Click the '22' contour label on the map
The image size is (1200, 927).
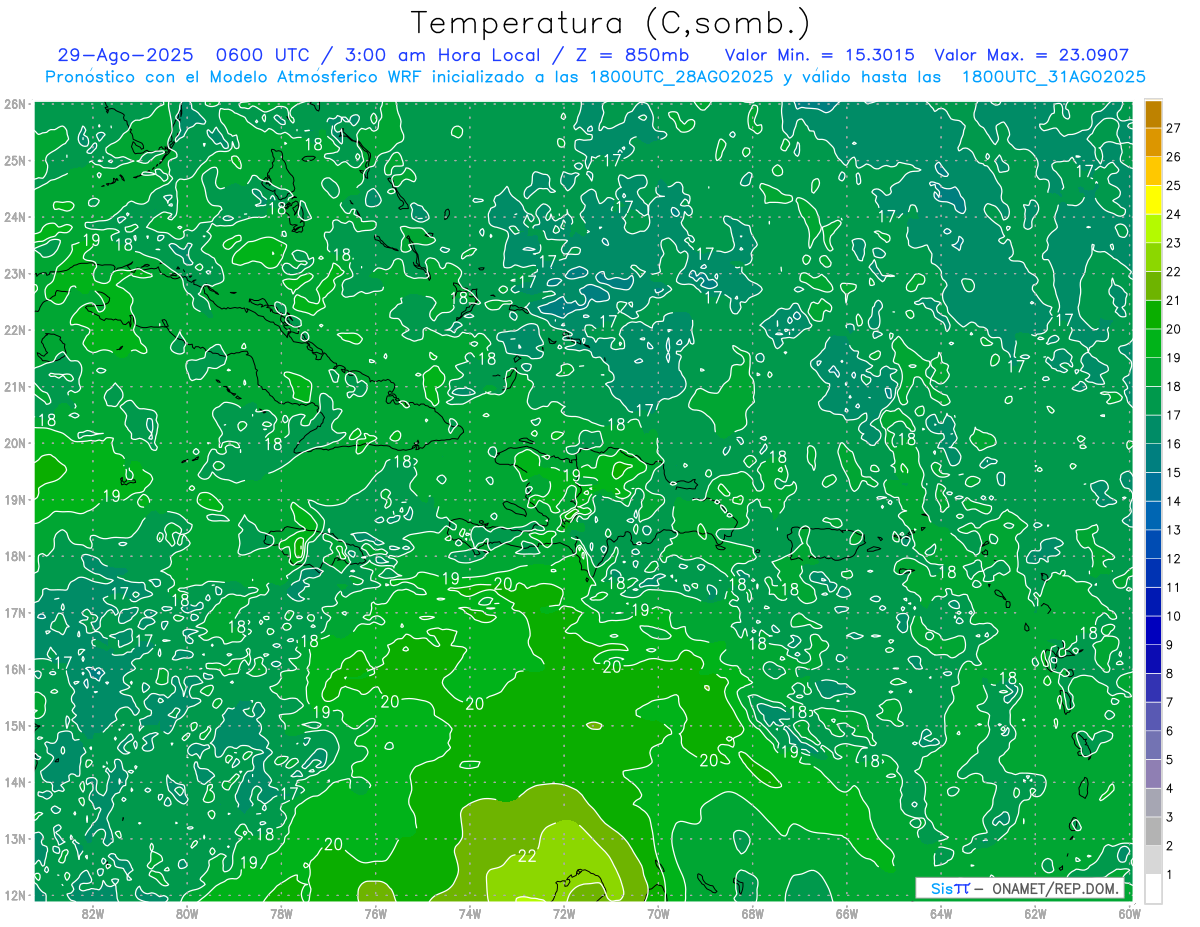(527, 856)
